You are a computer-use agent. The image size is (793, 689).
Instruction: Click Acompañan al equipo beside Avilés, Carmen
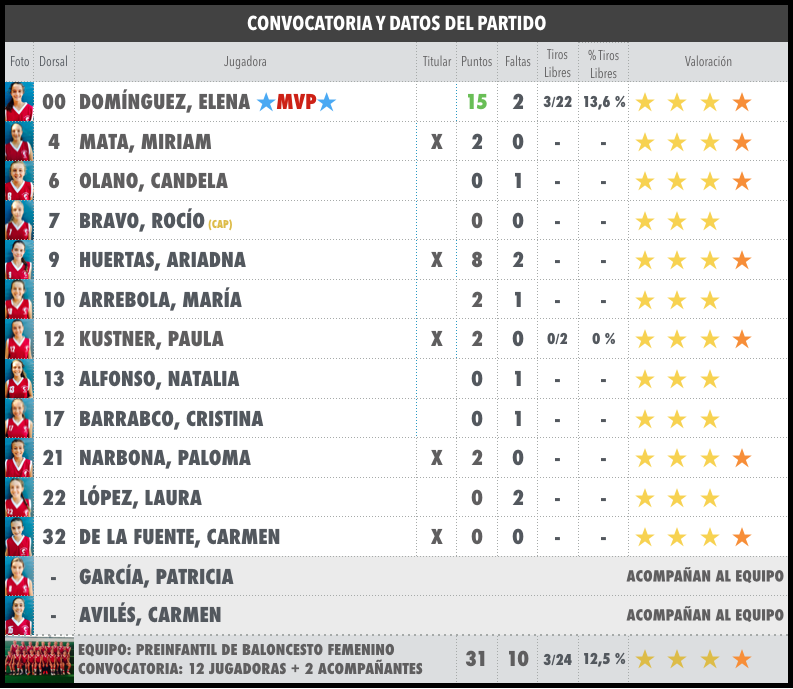[704, 615]
